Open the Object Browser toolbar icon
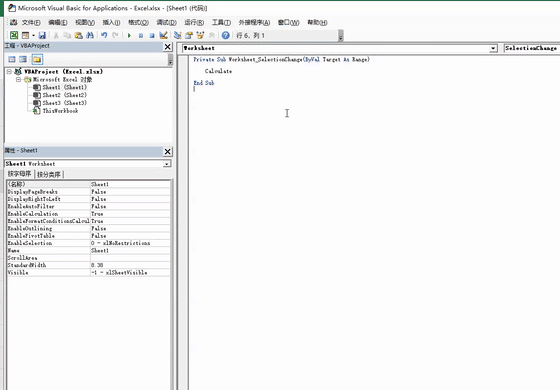Viewport: 560px width, 390px height. coord(200,35)
